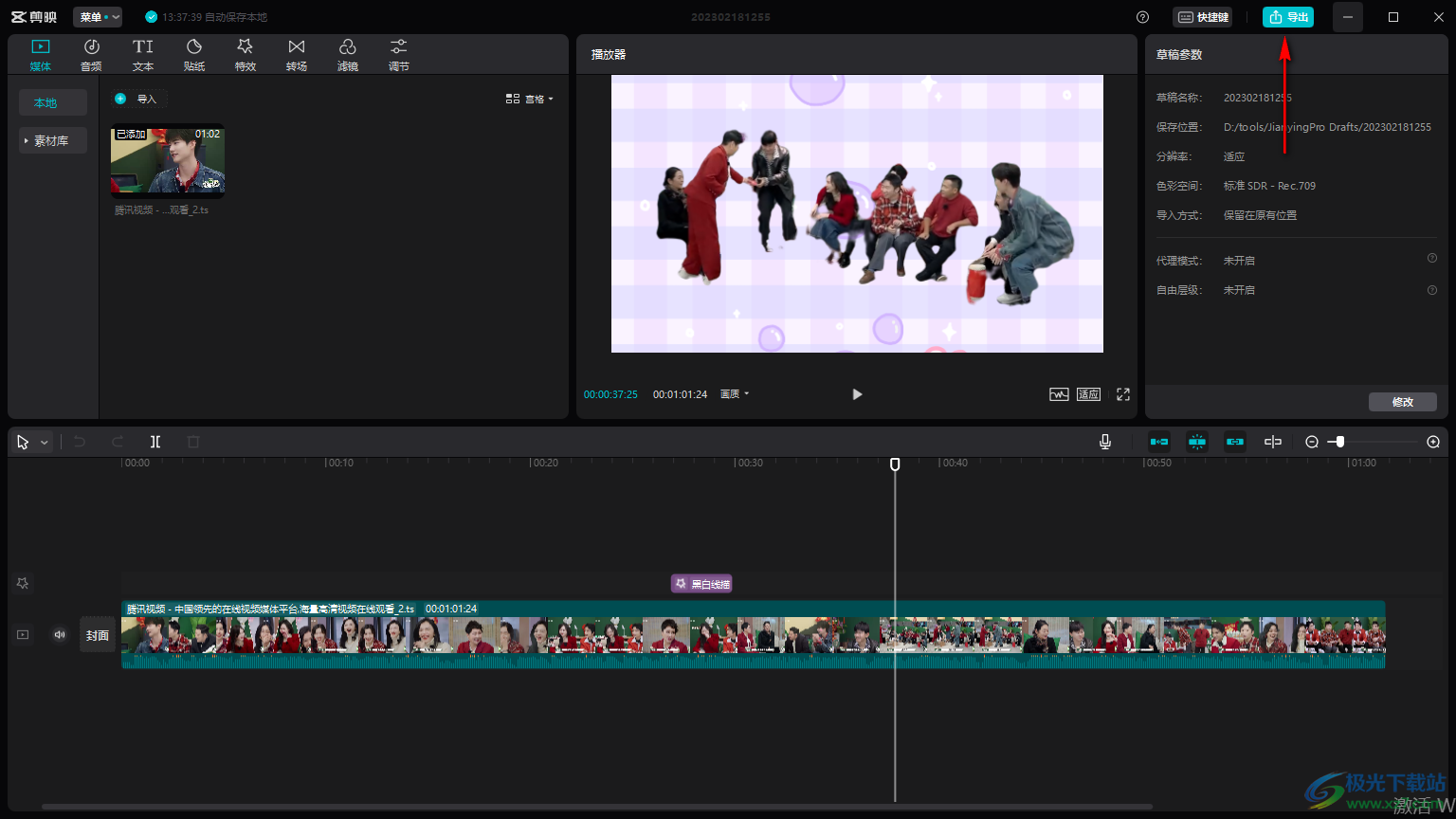The width and height of the screenshot is (1456, 819).
Task: Switch to the 音频 audio tab
Action: (x=91, y=55)
